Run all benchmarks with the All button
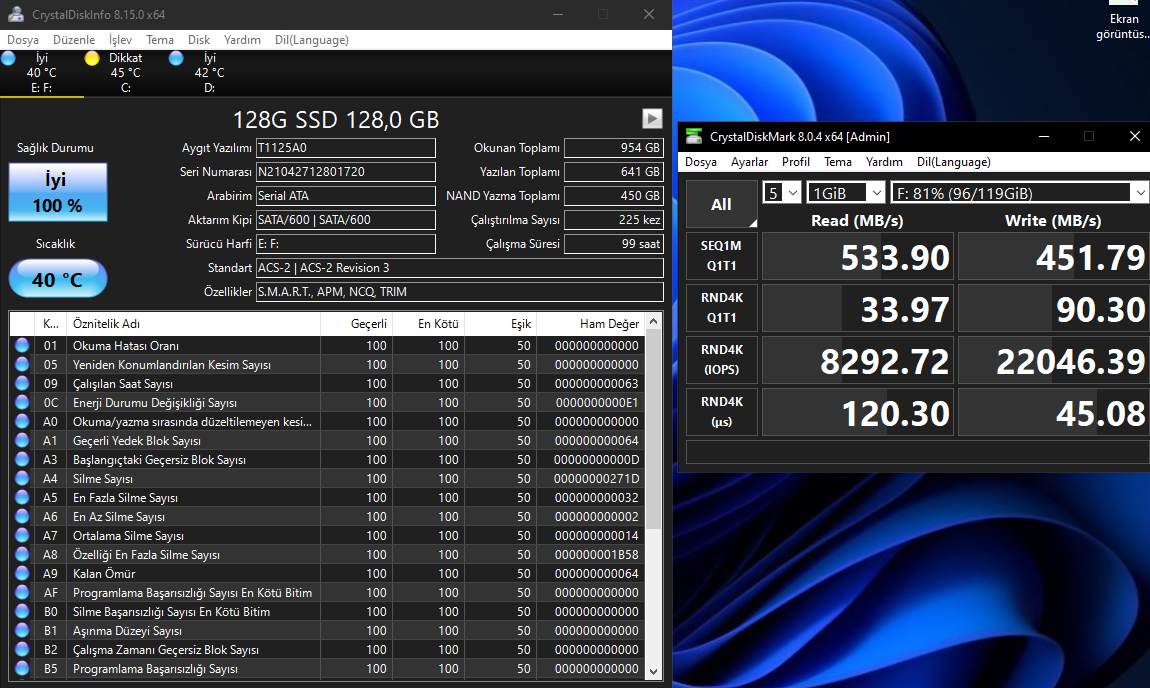 pos(721,204)
